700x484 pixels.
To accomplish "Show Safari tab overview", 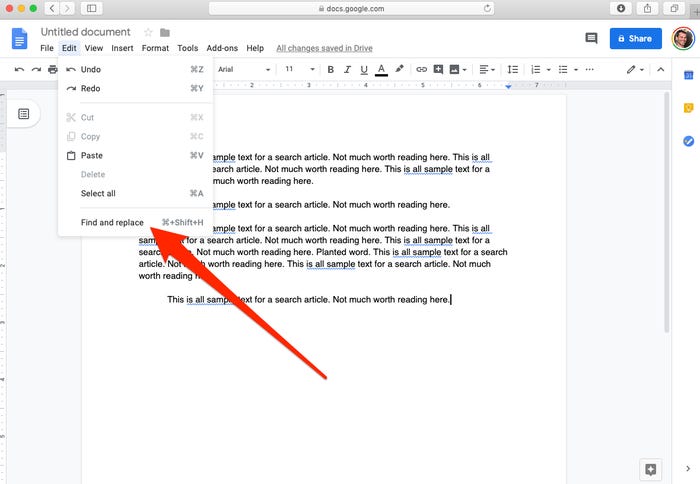I will click(x=674, y=8).
